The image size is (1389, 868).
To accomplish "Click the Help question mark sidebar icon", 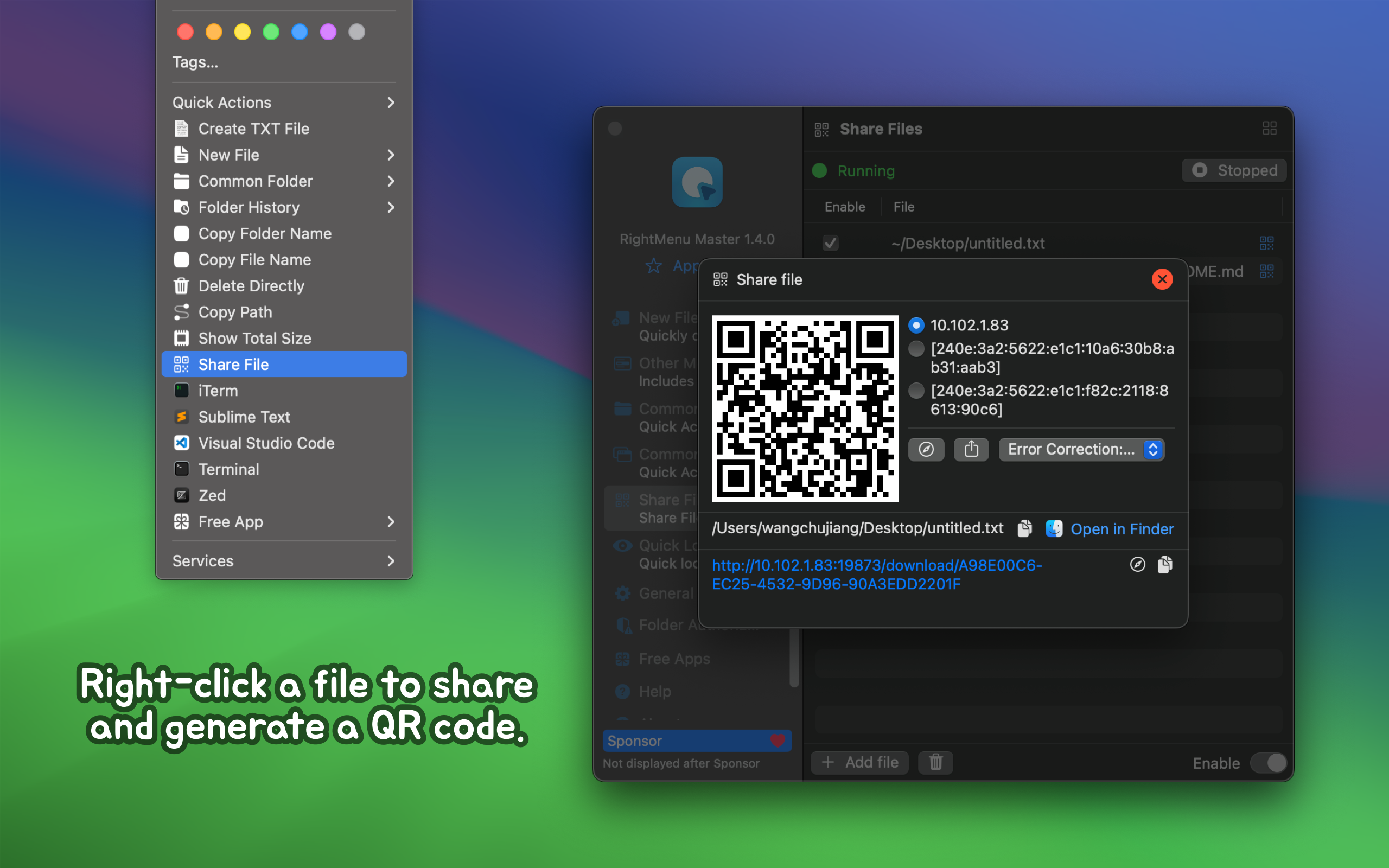I will click(623, 692).
